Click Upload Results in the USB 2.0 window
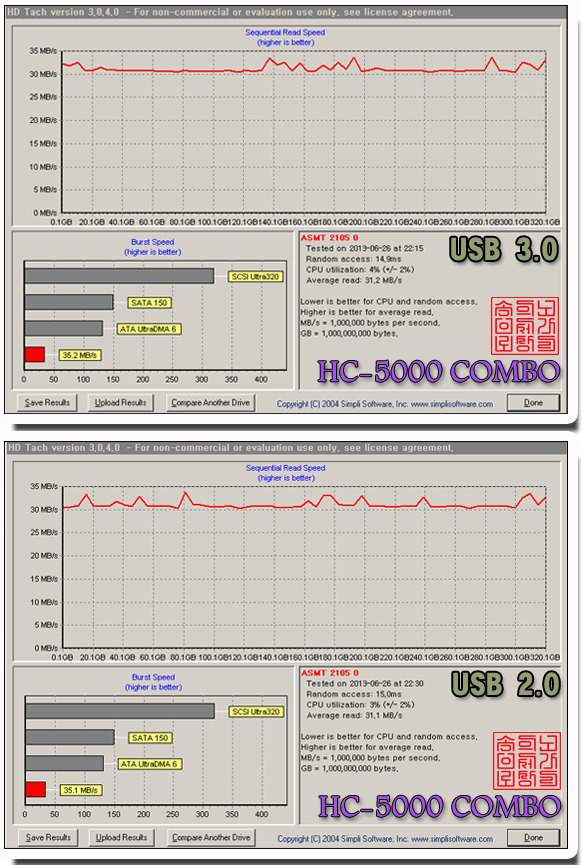582x865 pixels. click(121, 837)
